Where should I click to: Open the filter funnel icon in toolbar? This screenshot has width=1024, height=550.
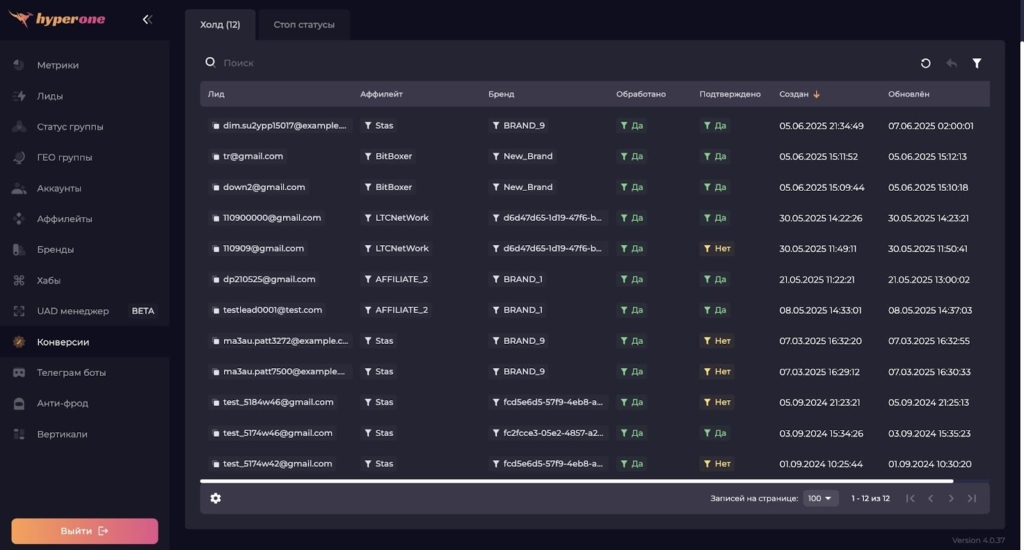(977, 63)
